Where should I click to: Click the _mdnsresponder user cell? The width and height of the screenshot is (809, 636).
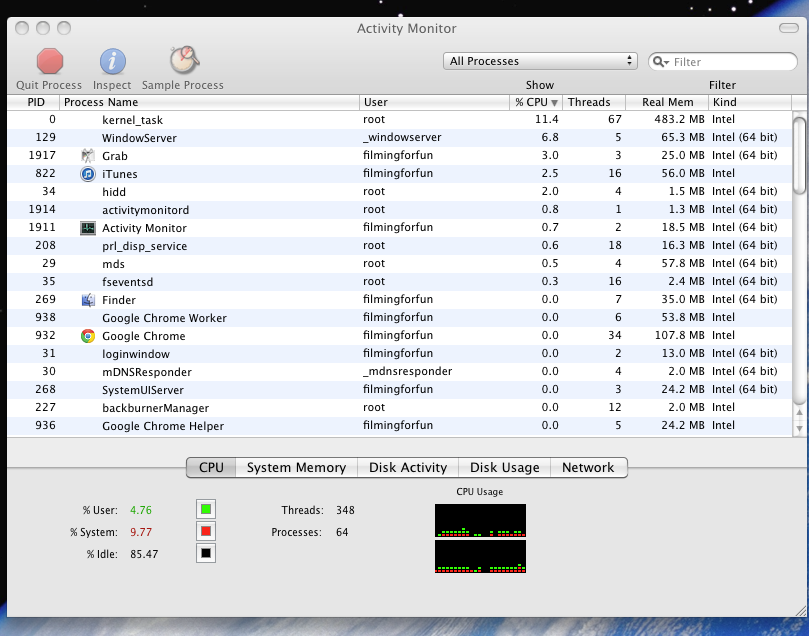click(x=408, y=371)
